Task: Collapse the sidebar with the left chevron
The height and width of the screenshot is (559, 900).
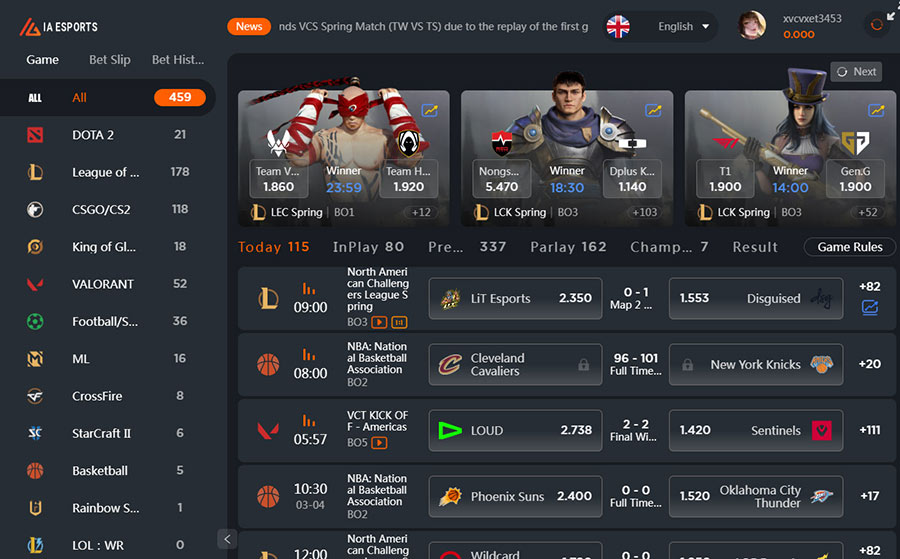Action: 227,539
